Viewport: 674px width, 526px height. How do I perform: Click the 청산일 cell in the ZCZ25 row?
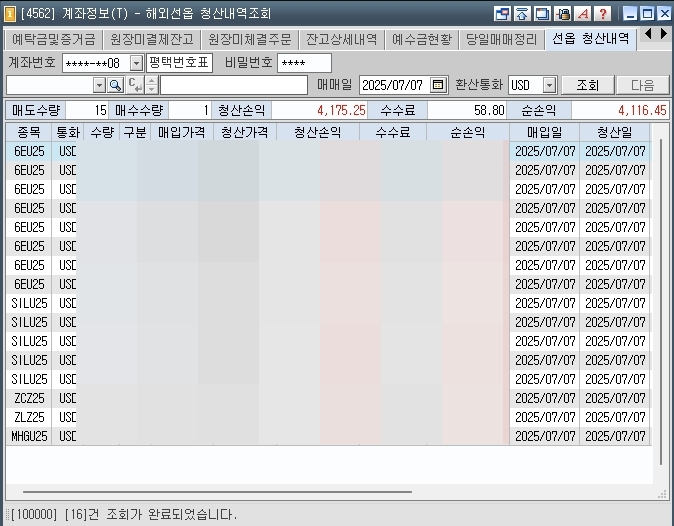(615, 398)
